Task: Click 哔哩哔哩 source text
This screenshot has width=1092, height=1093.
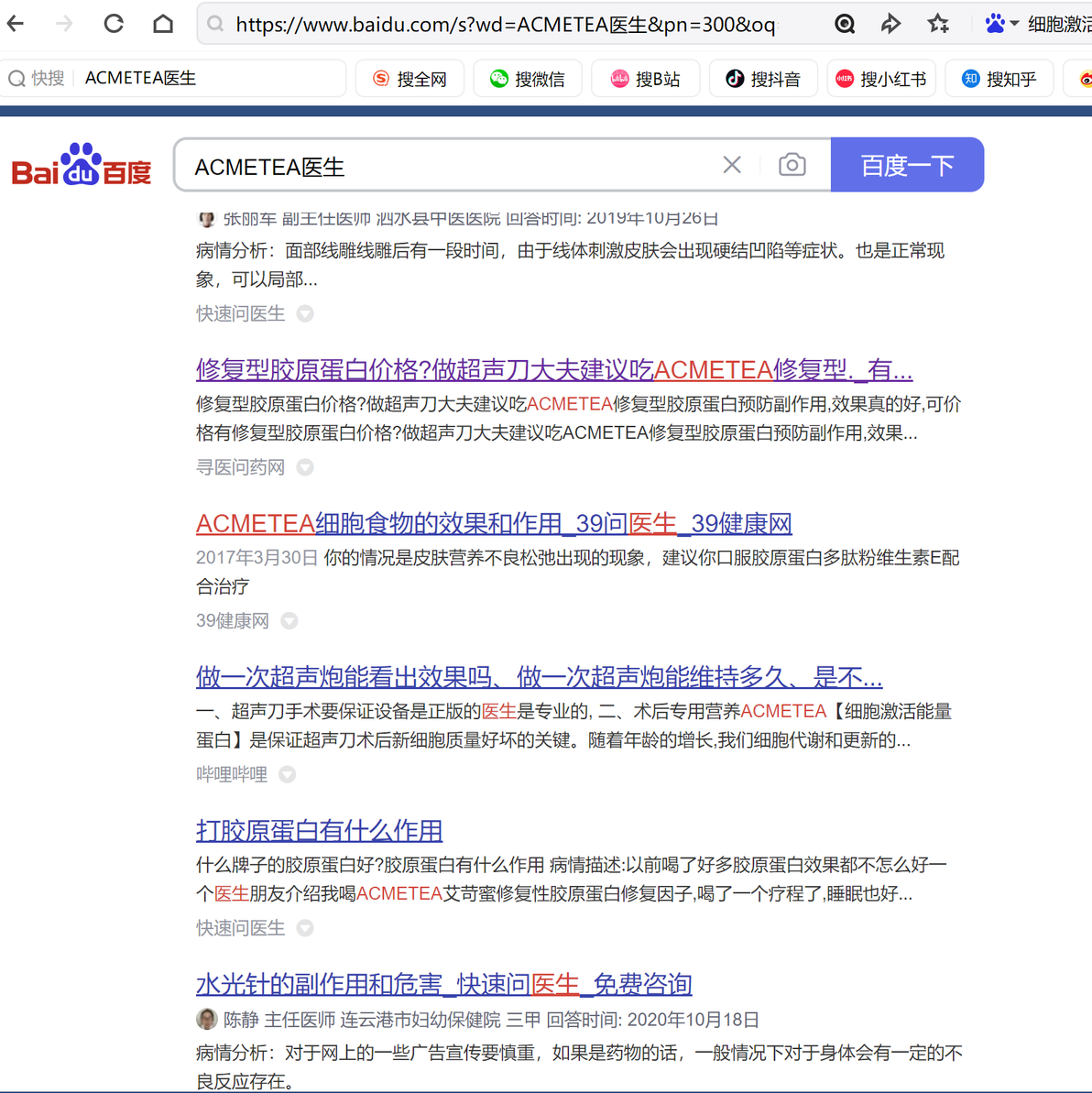Action: click(232, 774)
